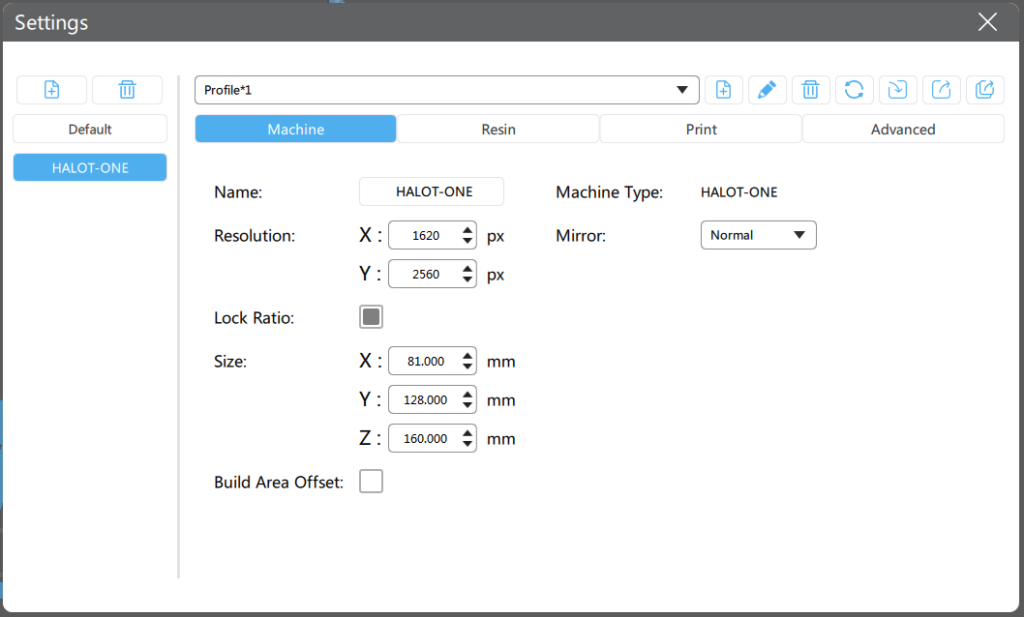The image size is (1024, 617).
Task: Switch to the Machine tab
Action: [x=296, y=129]
